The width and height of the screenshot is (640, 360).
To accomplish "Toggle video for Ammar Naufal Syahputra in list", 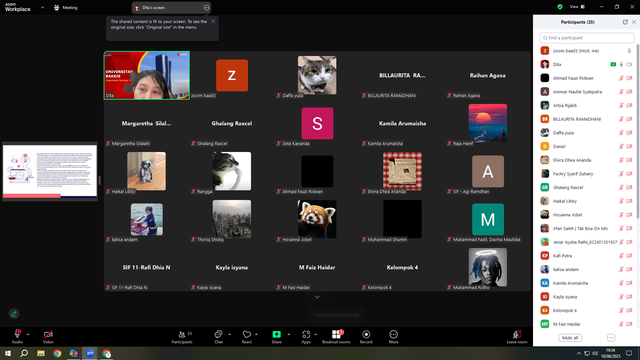I will point(629,92).
